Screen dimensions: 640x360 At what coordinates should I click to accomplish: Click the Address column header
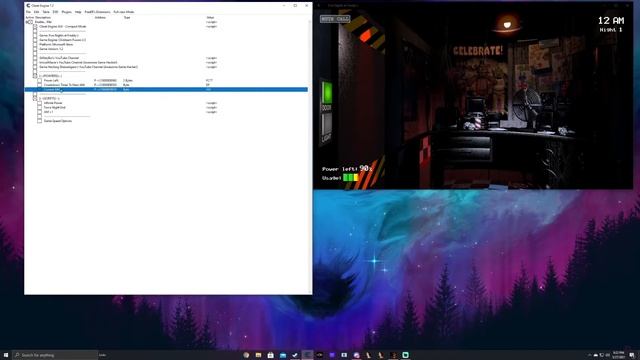100,18
